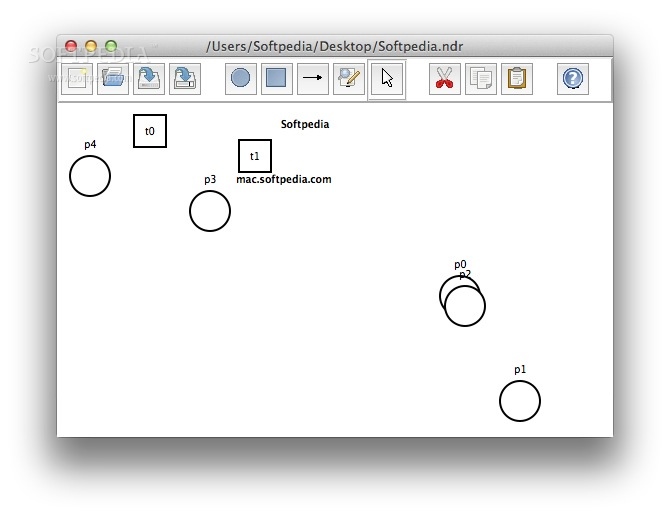Create a new net file

[77, 79]
